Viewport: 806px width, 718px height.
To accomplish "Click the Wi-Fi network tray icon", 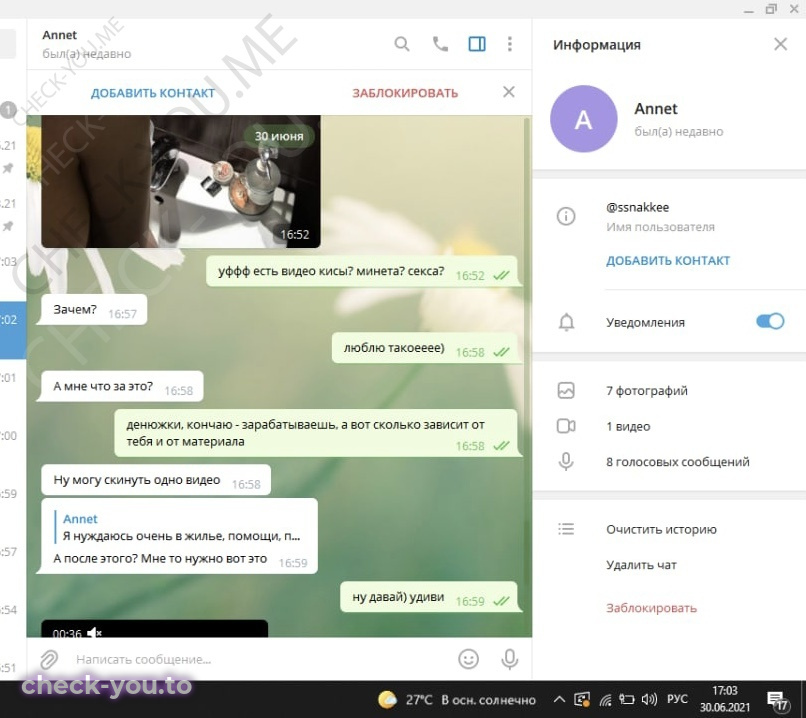I will 606,699.
